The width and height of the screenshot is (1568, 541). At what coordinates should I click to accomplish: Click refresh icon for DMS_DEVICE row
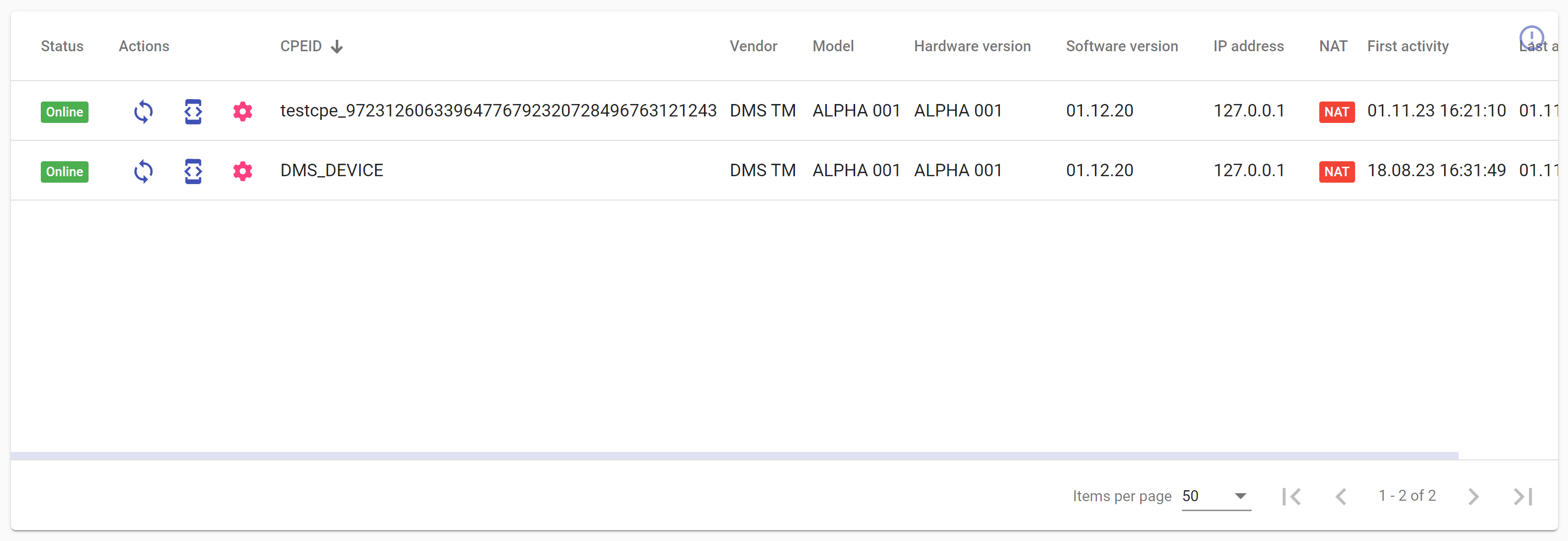[144, 171]
